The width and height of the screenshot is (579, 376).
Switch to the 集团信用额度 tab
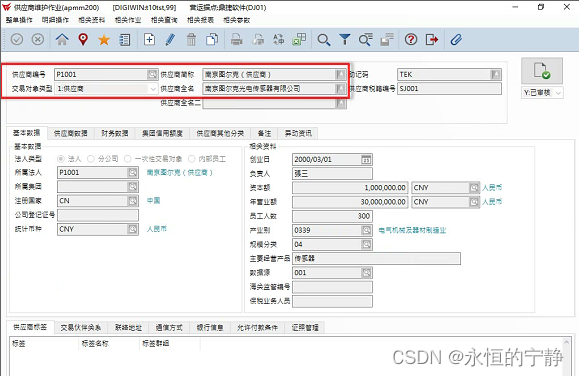(x=162, y=133)
